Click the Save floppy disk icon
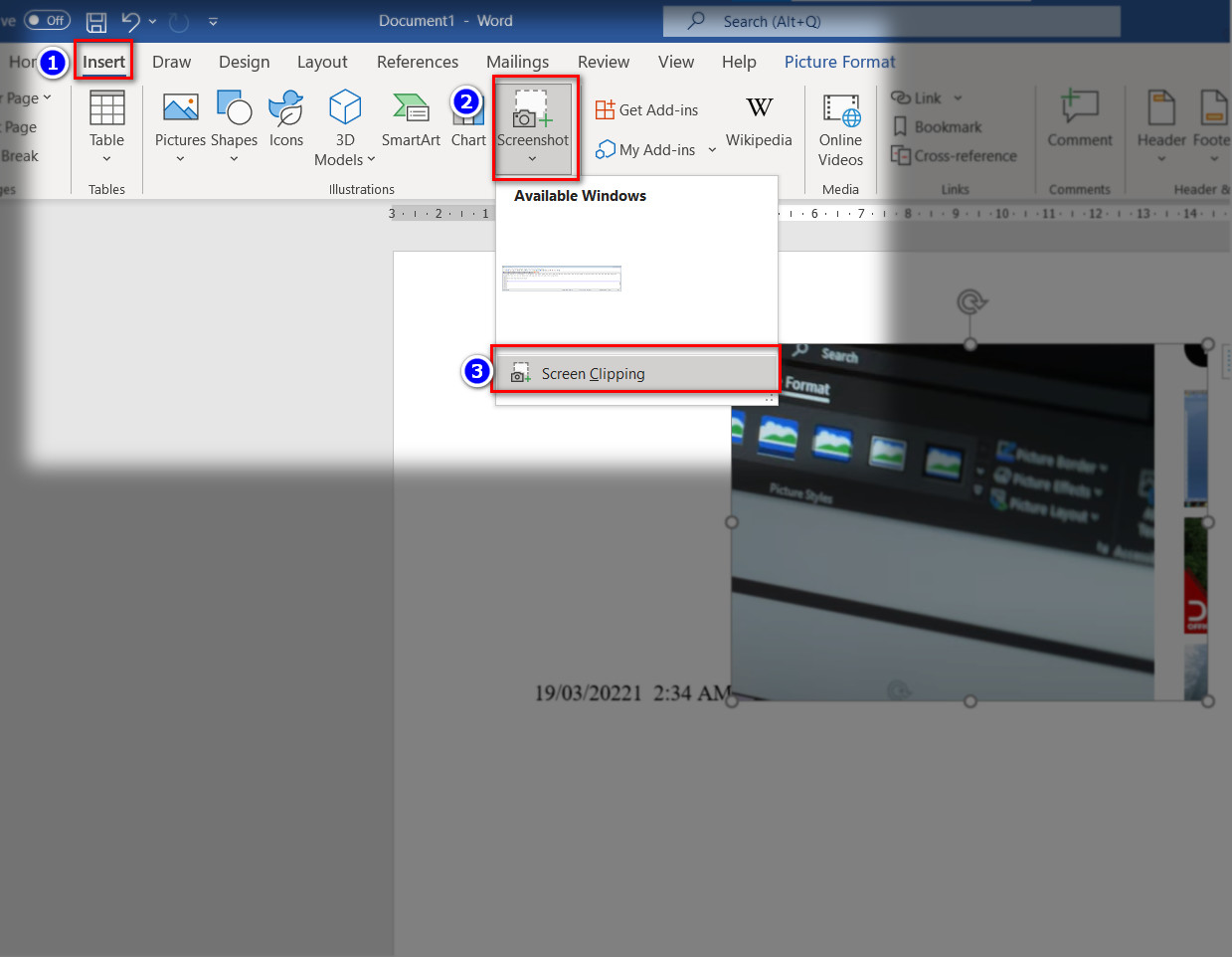Viewport: 1232px width, 957px height. tap(96, 21)
